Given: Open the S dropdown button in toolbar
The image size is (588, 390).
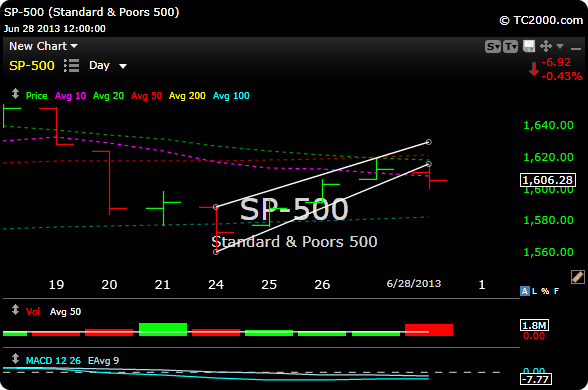Looking at the screenshot, I should coord(493,46).
